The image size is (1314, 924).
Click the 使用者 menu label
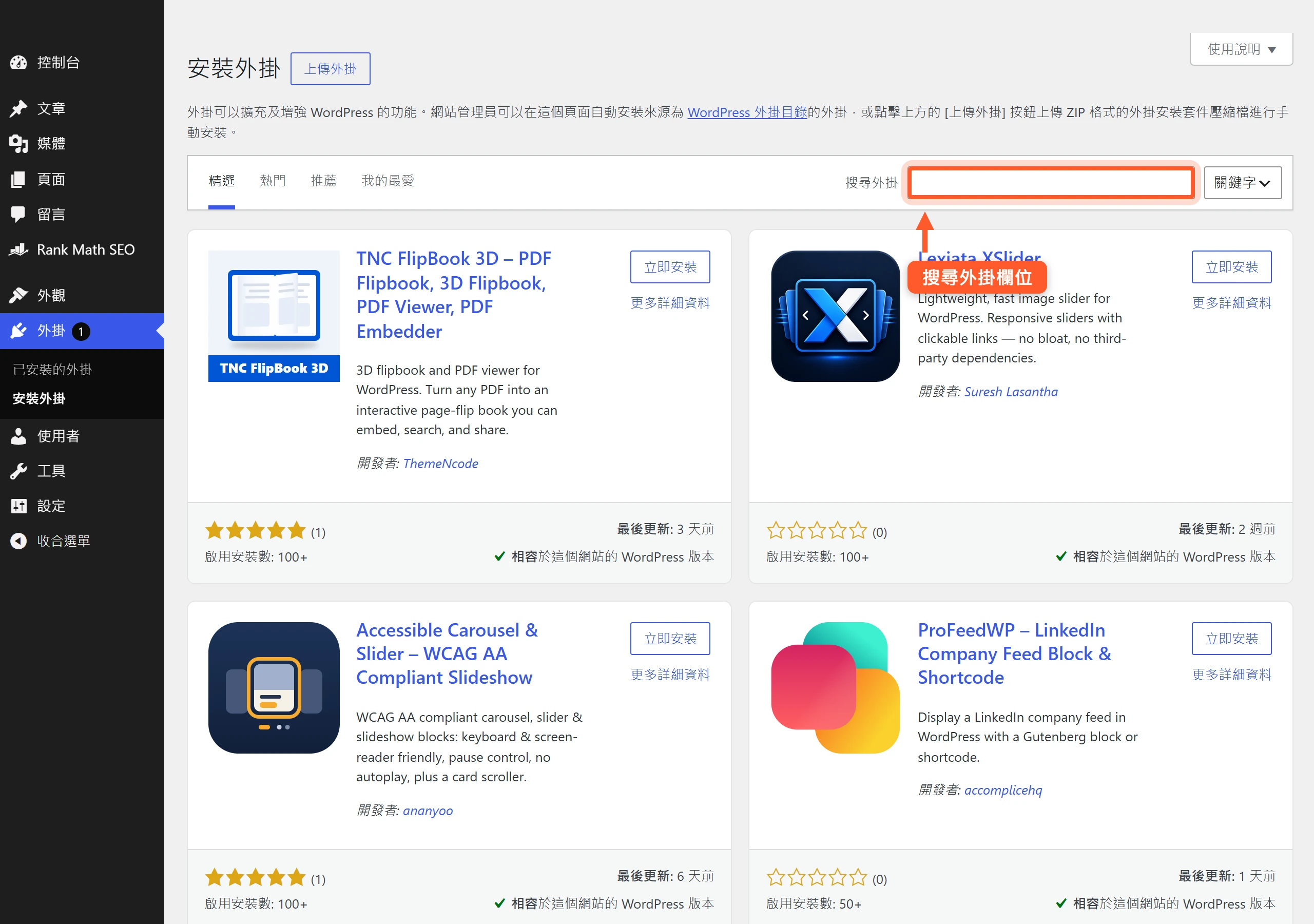[x=59, y=436]
